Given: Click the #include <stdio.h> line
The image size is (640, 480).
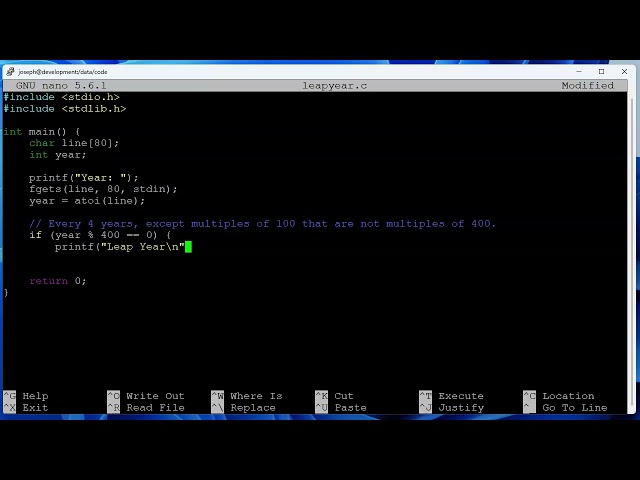Looking at the screenshot, I should [x=62, y=97].
